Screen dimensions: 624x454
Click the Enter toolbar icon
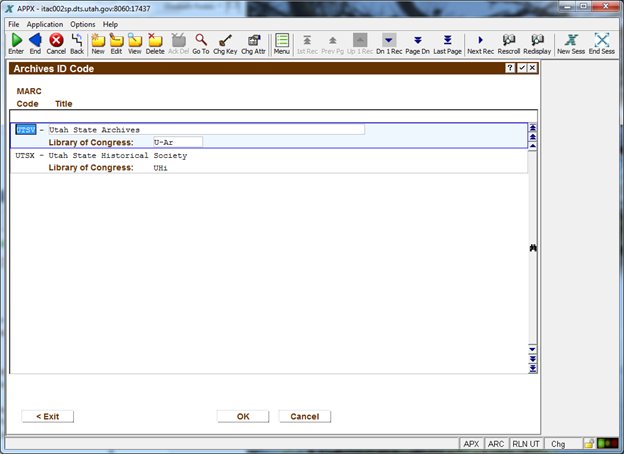pyautogui.click(x=16, y=43)
